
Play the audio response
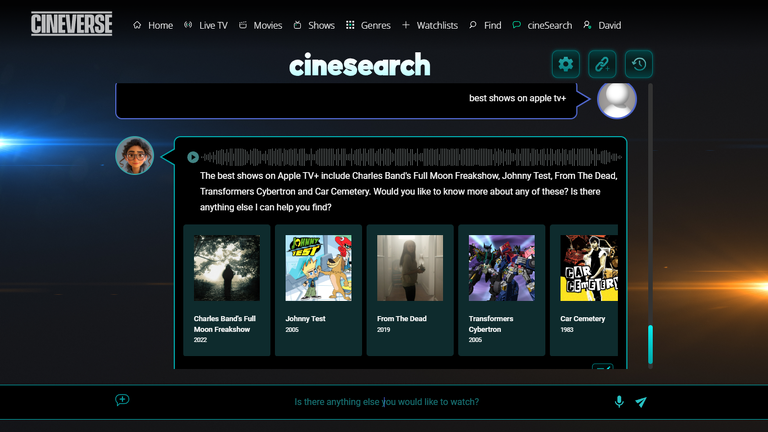coord(192,157)
